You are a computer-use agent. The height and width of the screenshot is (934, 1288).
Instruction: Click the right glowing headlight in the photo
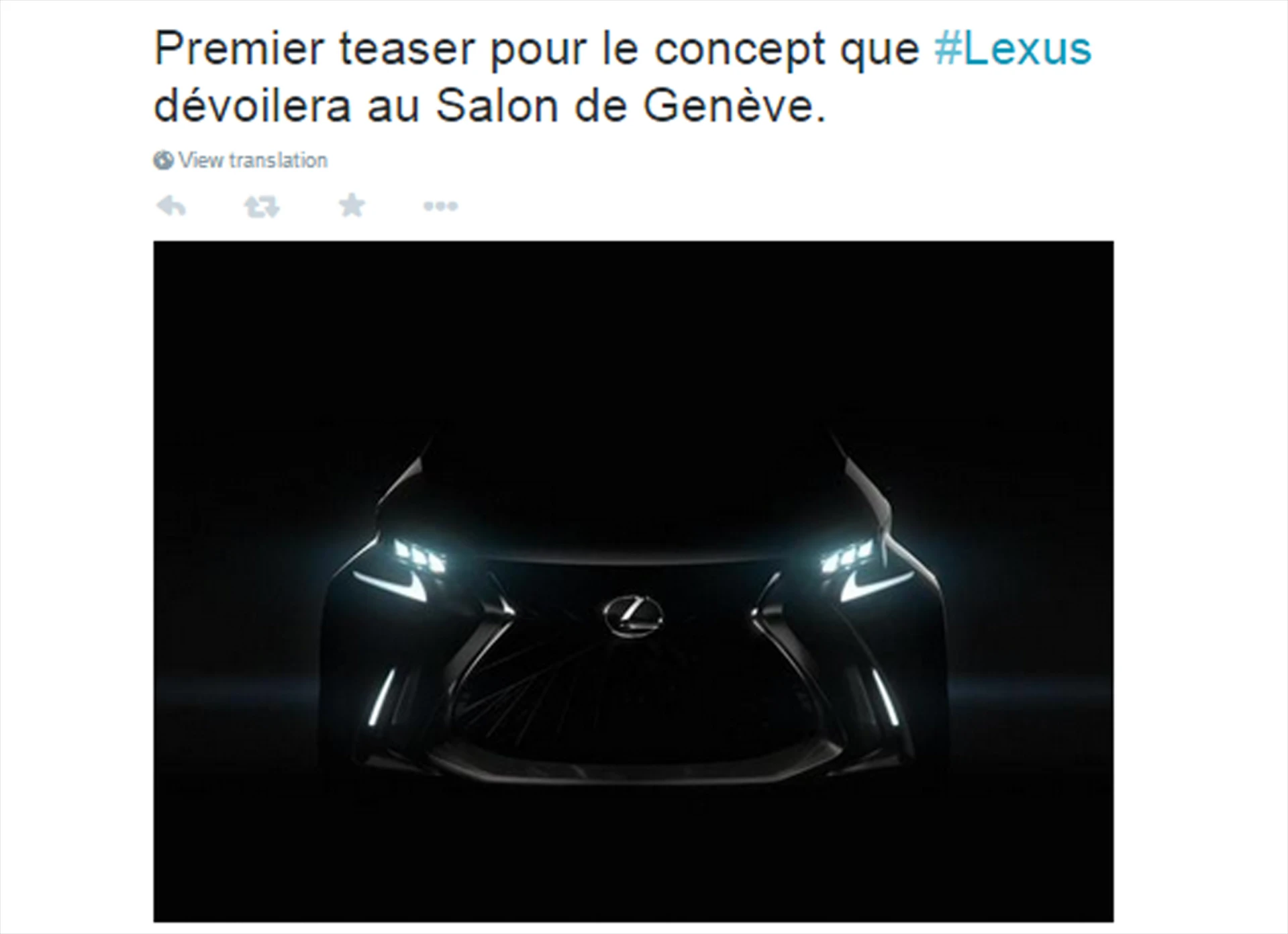coord(859,565)
